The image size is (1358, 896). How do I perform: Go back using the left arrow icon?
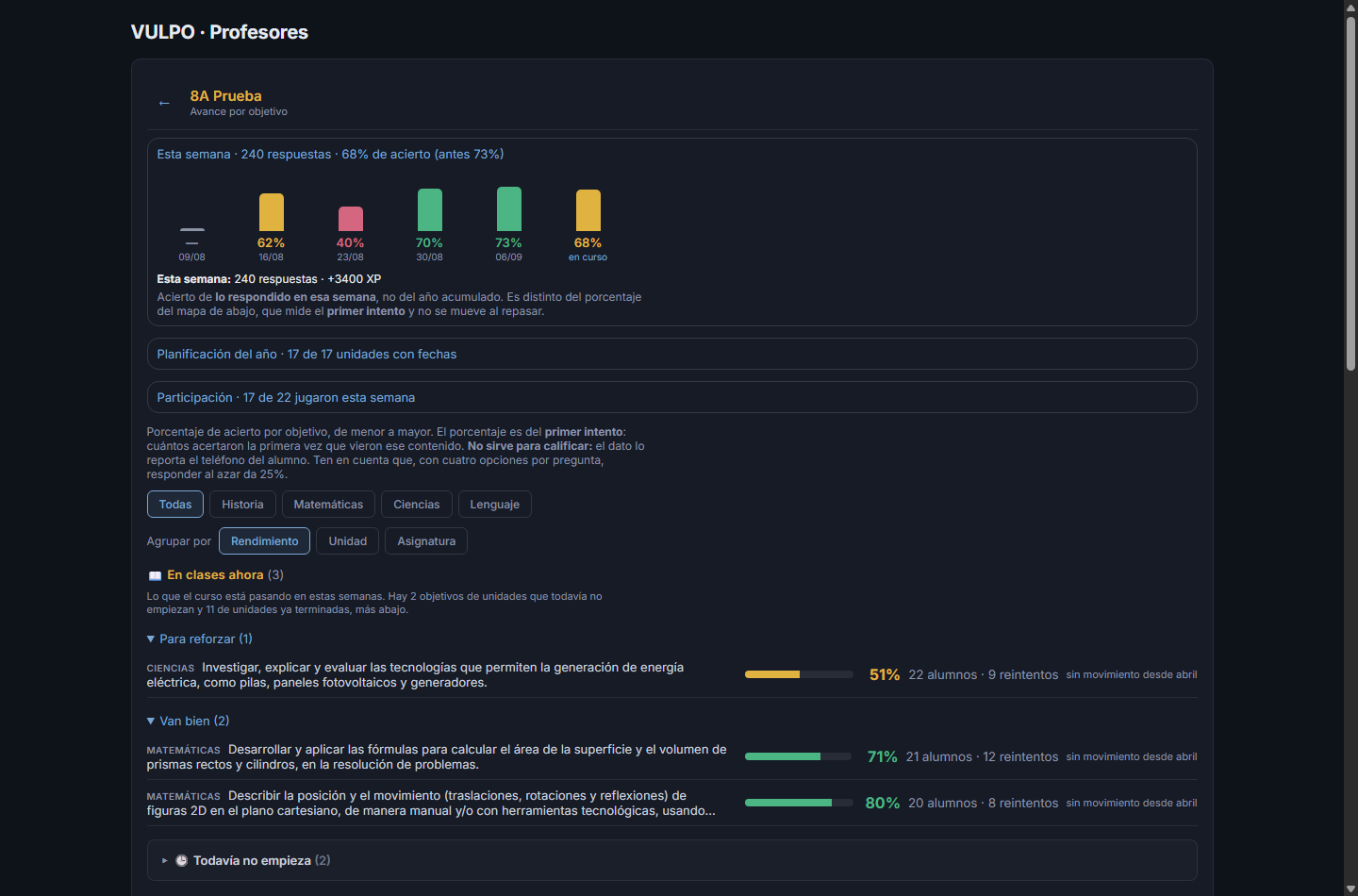click(164, 103)
